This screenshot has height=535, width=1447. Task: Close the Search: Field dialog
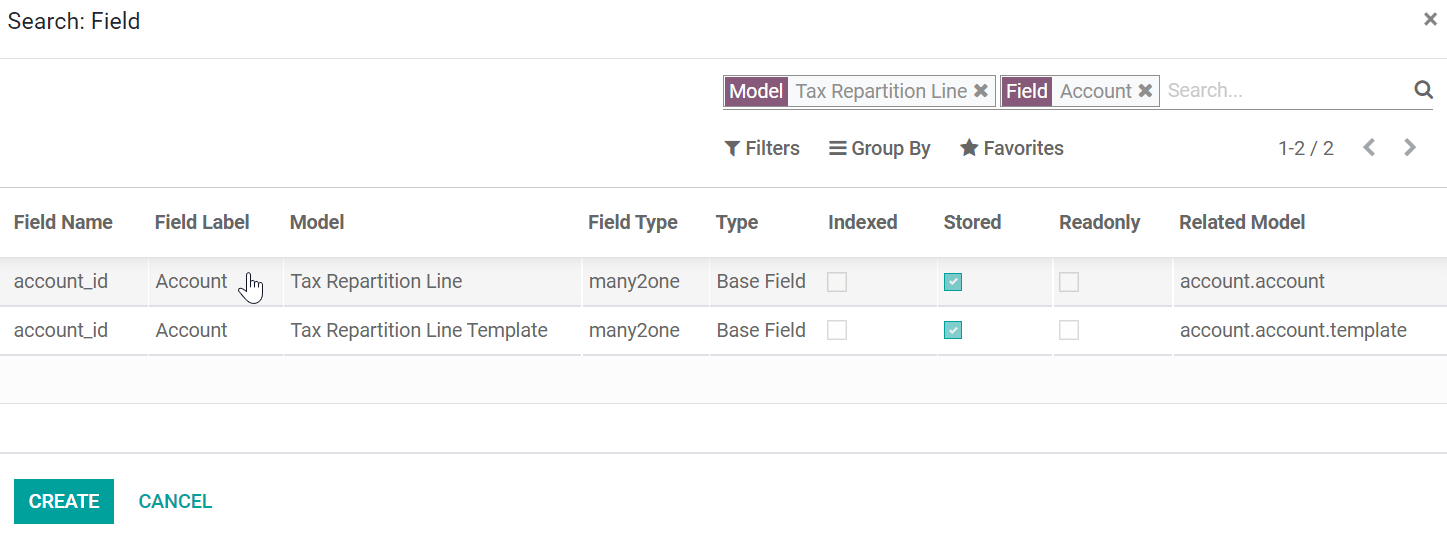tap(1430, 19)
